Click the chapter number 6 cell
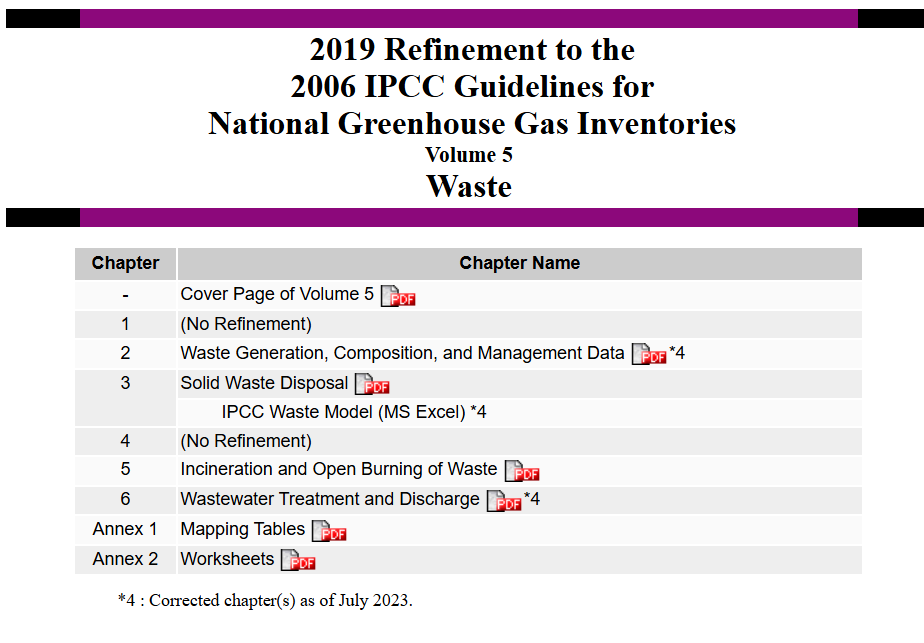Viewport: 924px width, 643px height. [126, 499]
